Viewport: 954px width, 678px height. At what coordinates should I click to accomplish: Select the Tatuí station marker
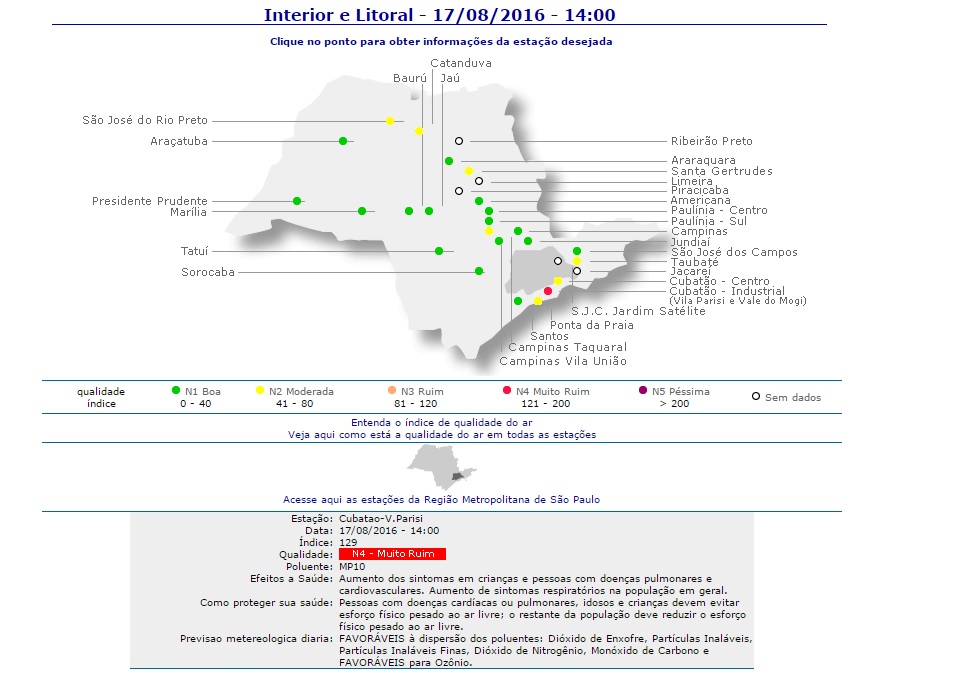click(x=439, y=251)
